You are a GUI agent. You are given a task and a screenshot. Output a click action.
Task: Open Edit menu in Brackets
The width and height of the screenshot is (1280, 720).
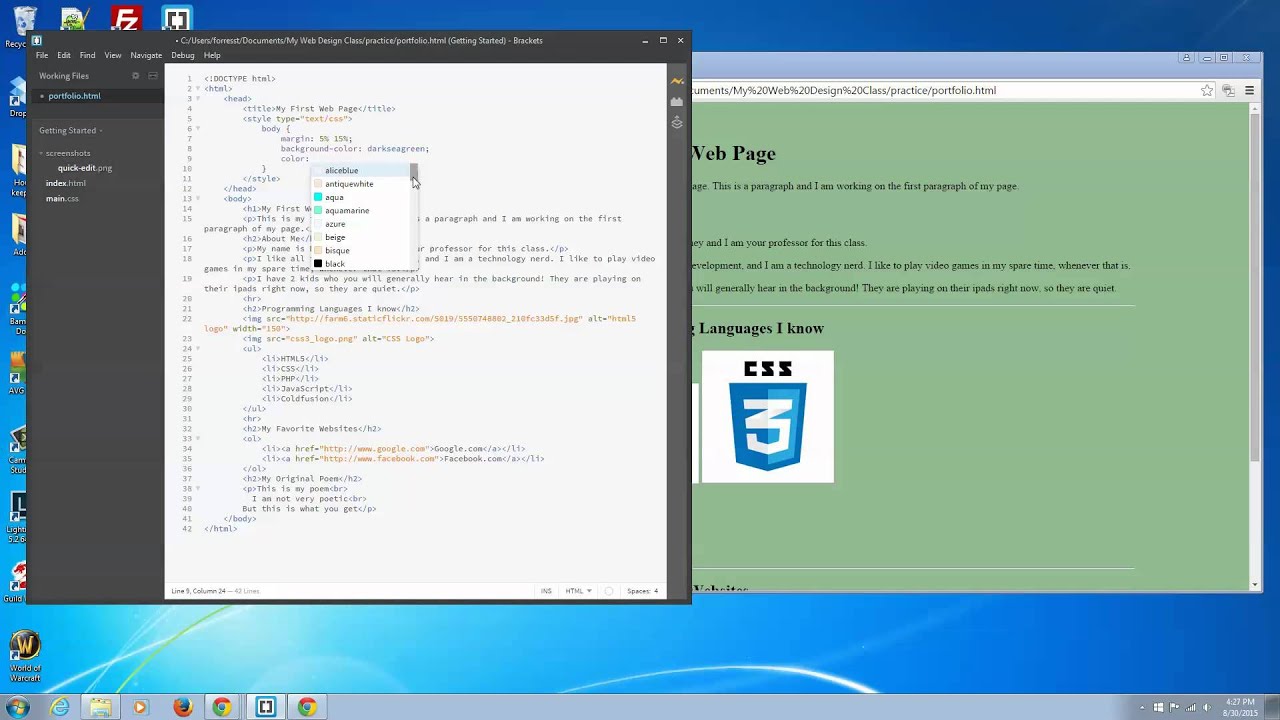coord(64,55)
